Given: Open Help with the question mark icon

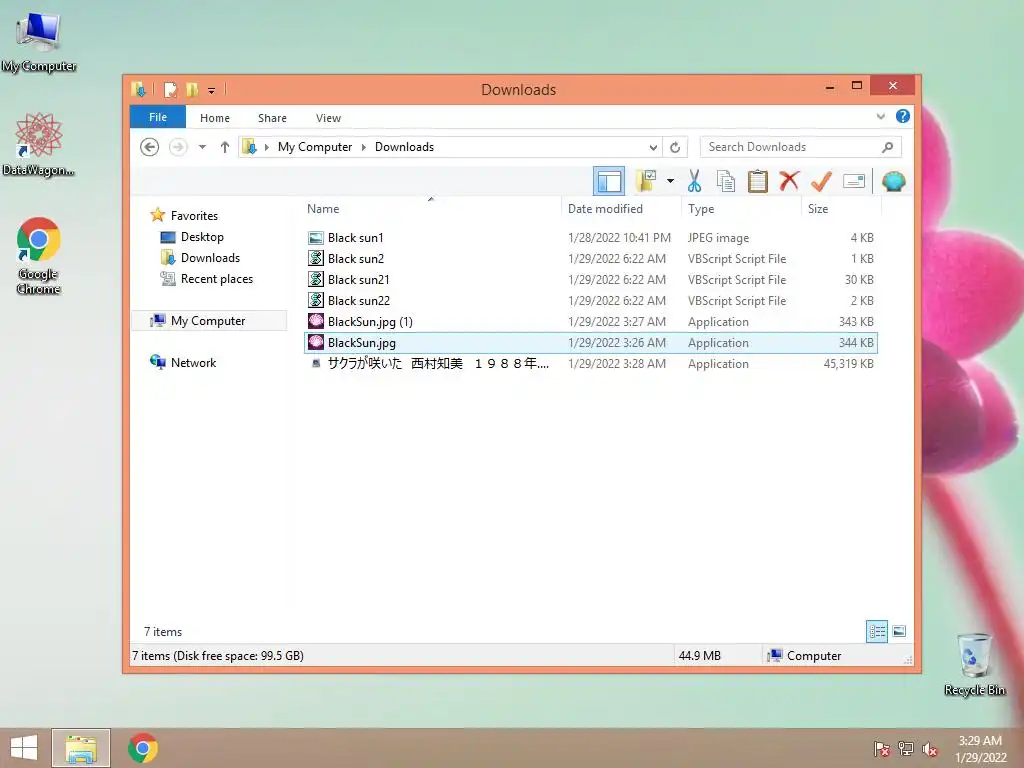Looking at the screenshot, I should click(903, 116).
